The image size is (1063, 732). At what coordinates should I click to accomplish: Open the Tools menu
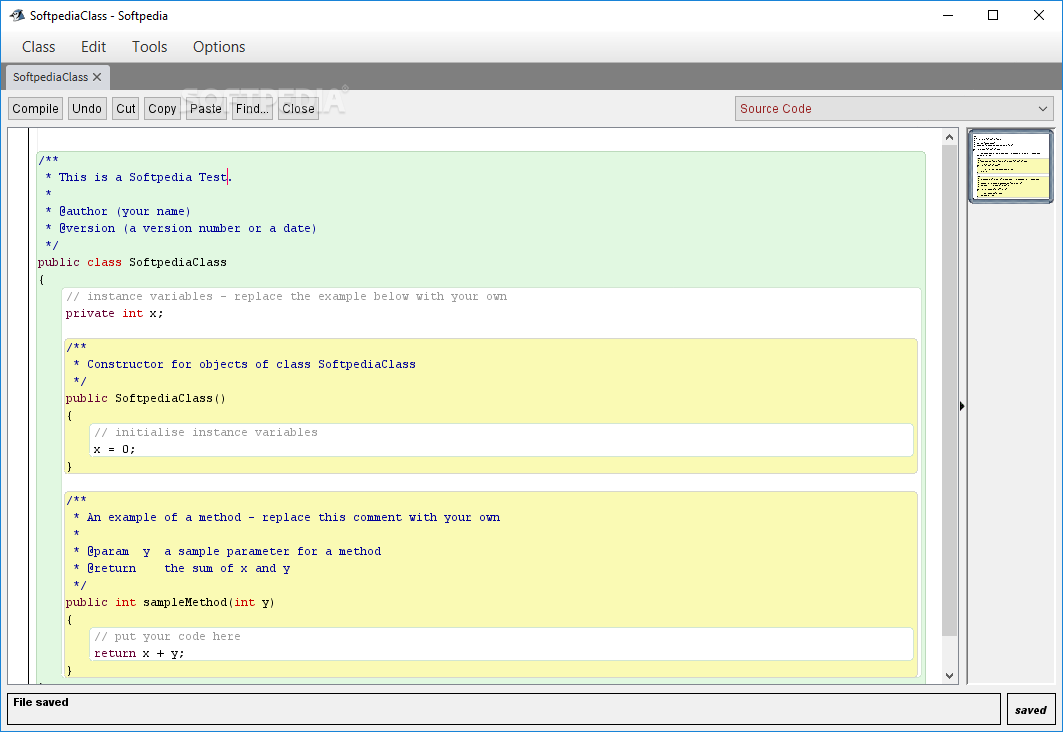tap(149, 47)
